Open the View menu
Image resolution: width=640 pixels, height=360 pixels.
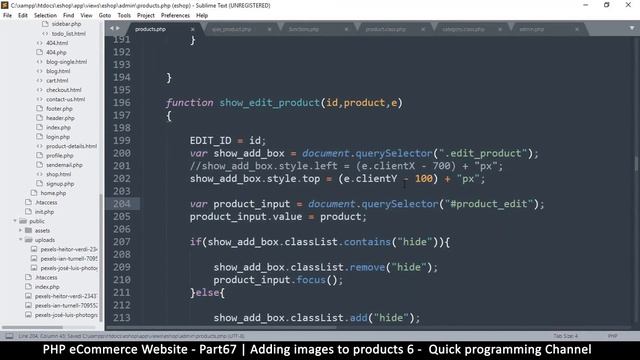(87, 16)
